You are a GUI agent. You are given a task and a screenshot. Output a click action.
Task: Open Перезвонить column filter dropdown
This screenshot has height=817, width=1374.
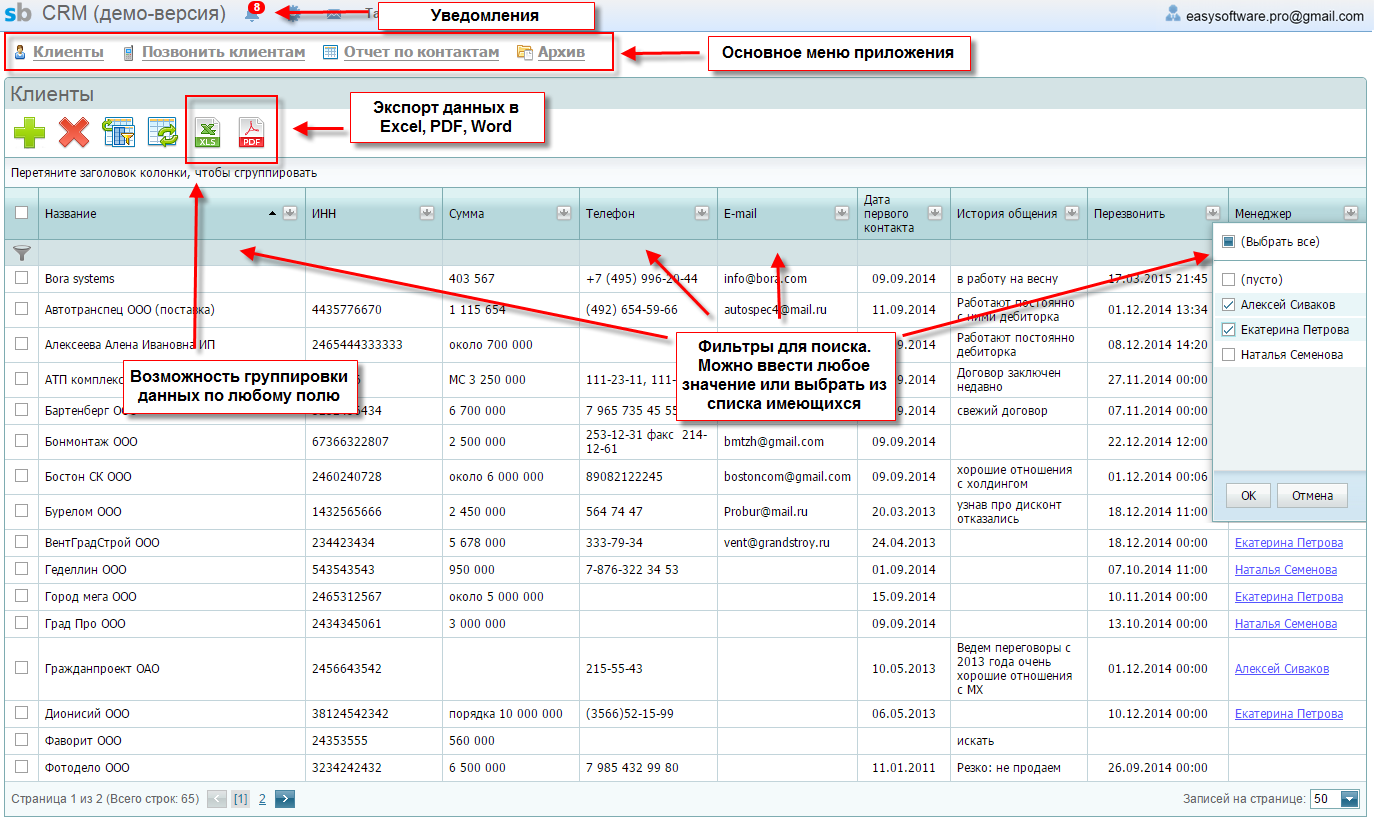tap(1213, 212)
